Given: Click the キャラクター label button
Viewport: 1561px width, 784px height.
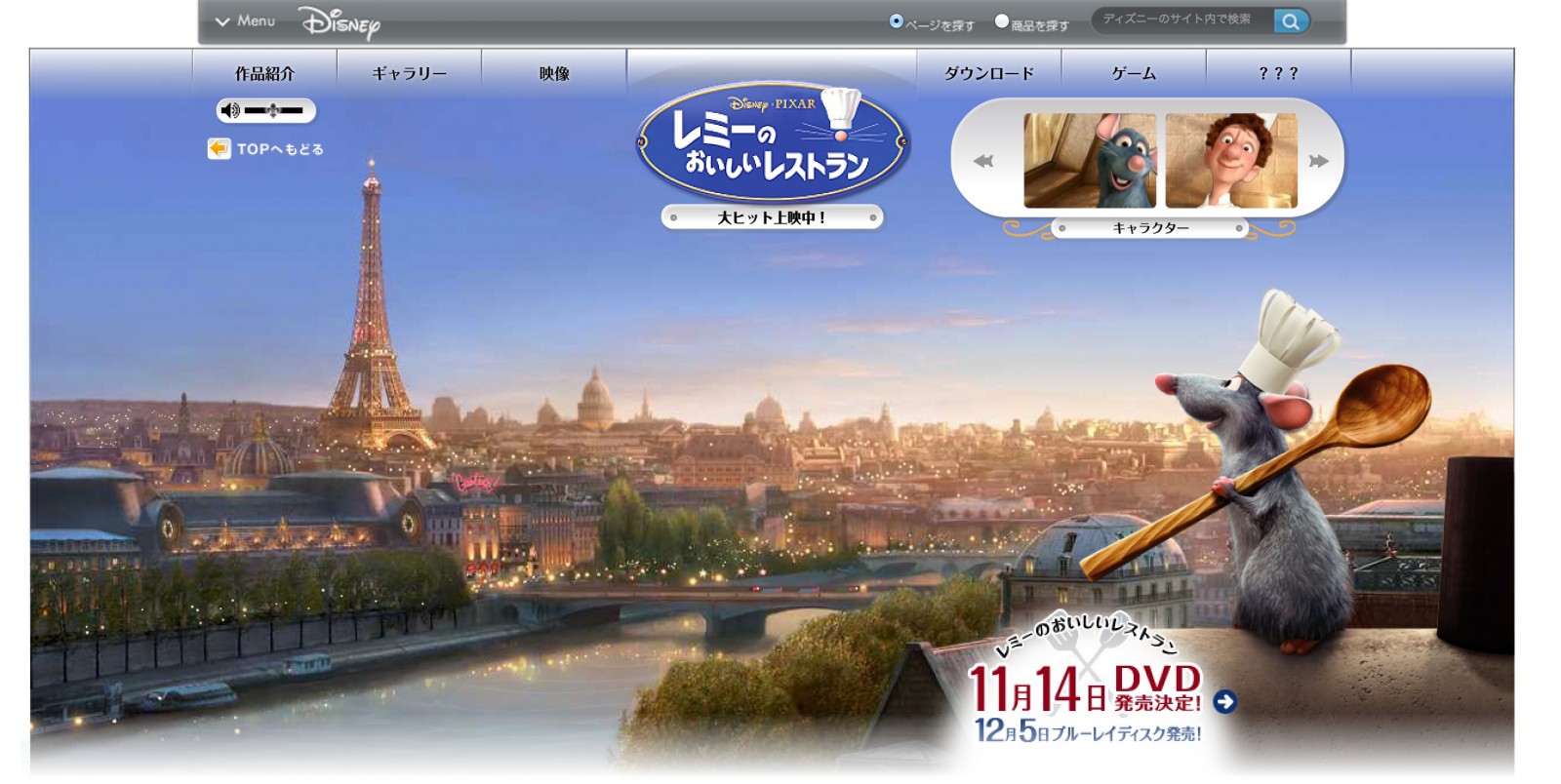Looking at the screenshot, I should point(1150,228).
